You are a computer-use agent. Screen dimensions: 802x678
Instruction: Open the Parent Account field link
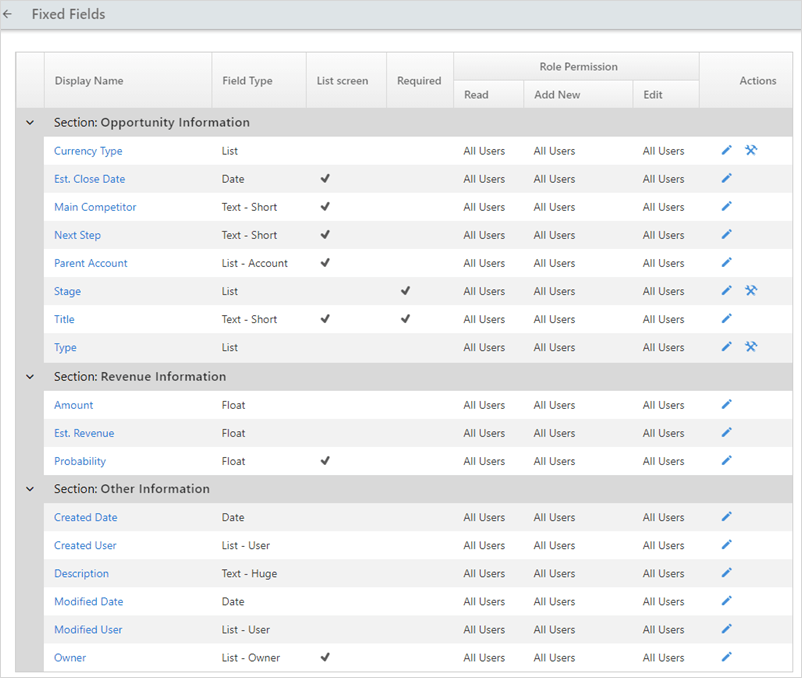[91, 263]
